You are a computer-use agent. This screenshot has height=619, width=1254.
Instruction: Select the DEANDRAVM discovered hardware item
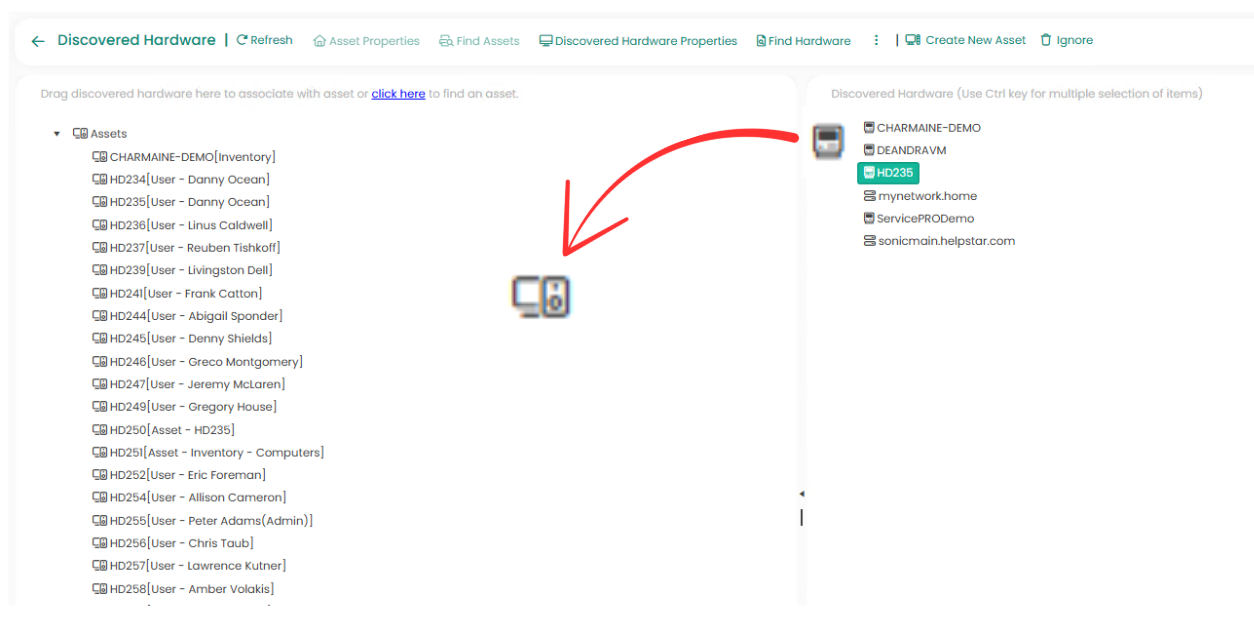tap(911, 150)
